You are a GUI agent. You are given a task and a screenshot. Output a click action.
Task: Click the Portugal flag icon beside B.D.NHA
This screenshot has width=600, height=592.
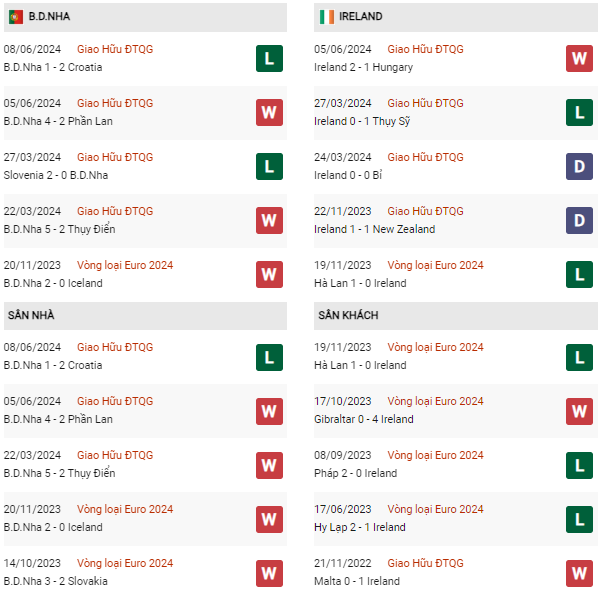(x=16, y=17)
